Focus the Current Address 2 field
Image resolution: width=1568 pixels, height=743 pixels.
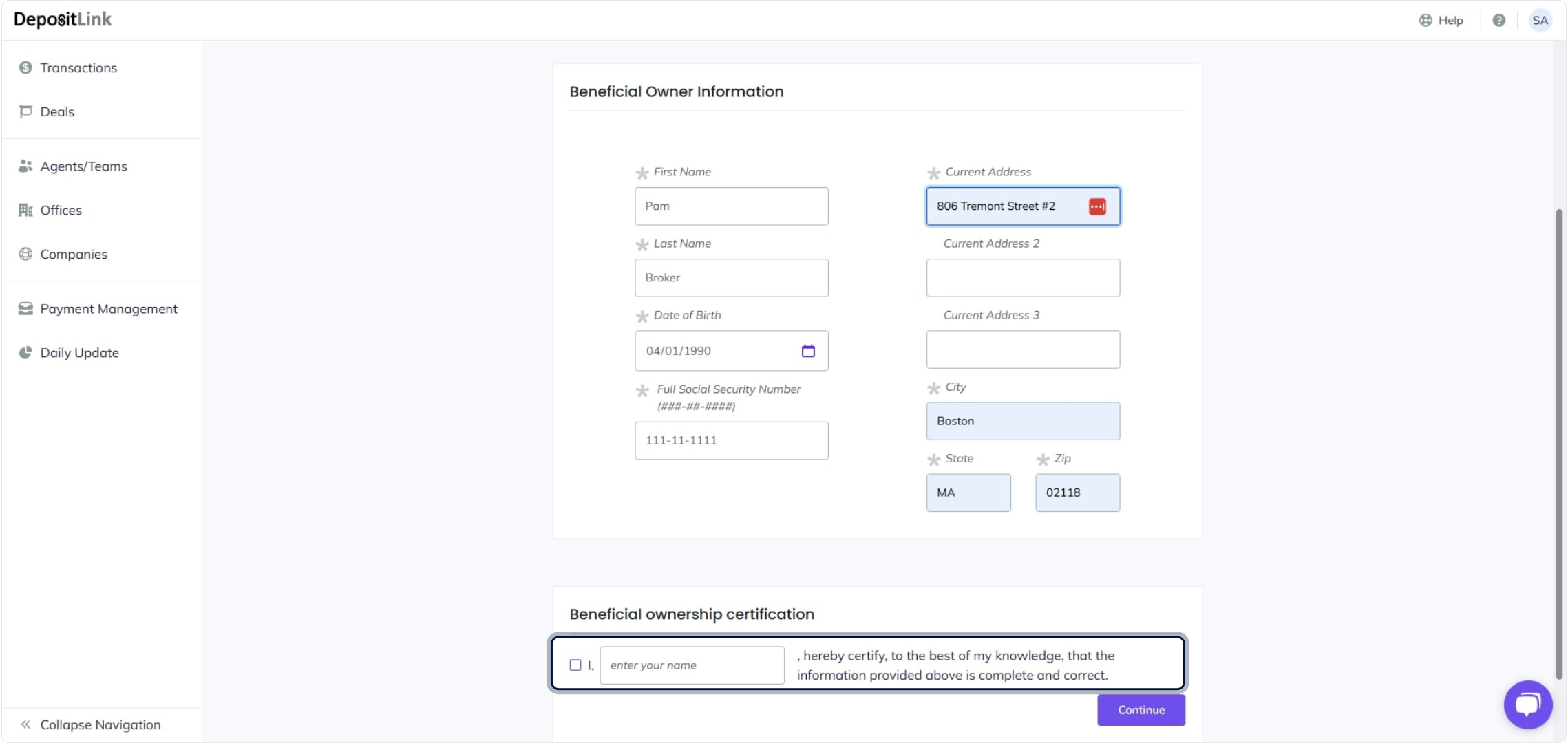pos(1022,278)
